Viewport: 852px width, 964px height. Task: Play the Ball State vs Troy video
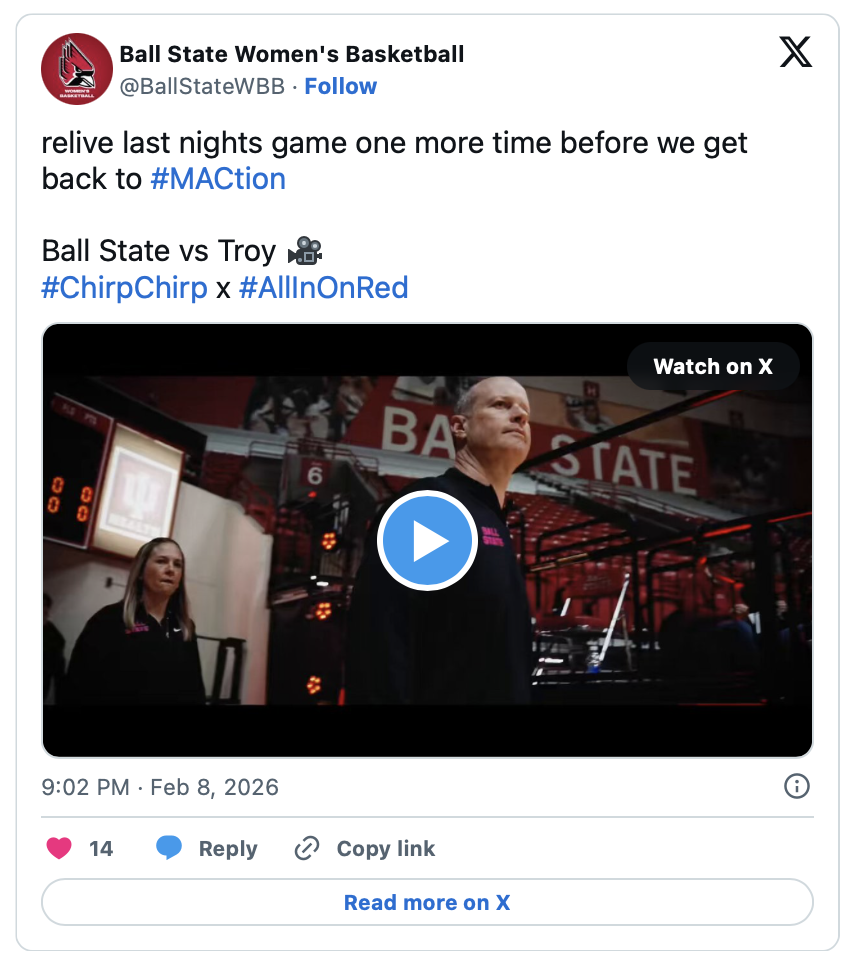[427, 540]
